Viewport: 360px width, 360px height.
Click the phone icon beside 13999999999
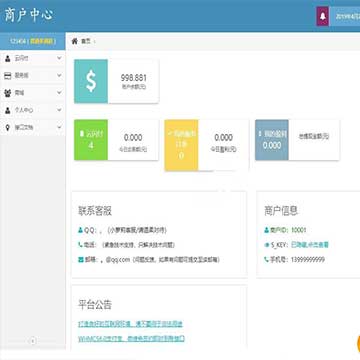coord(266,260)
